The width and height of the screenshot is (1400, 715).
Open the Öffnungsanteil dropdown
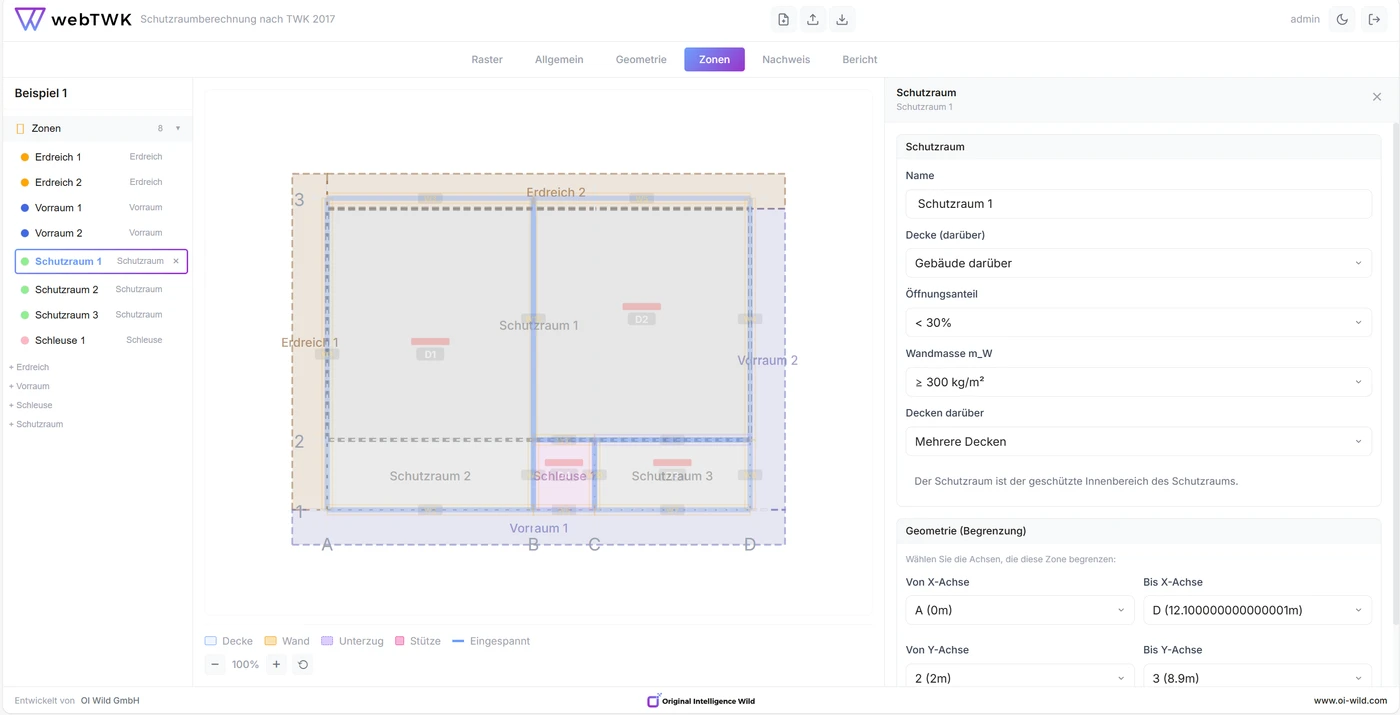(1138, 323)
